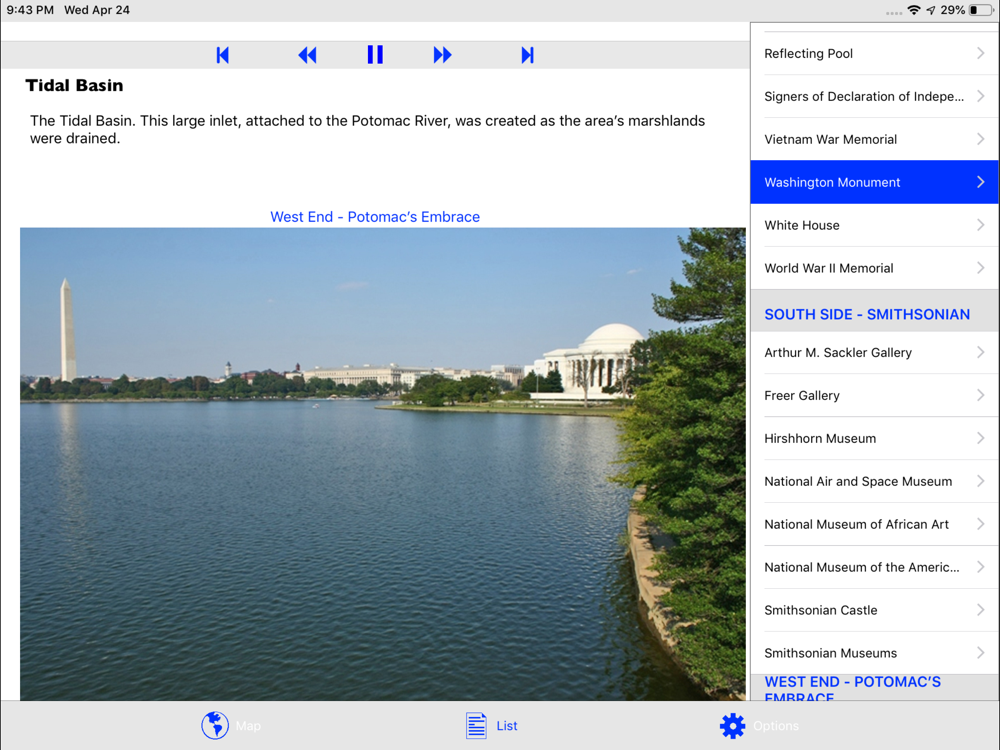Follow the West End - Potomac's Embrace link
Screen dimensions: 1000x750
[x=375, y=217]
